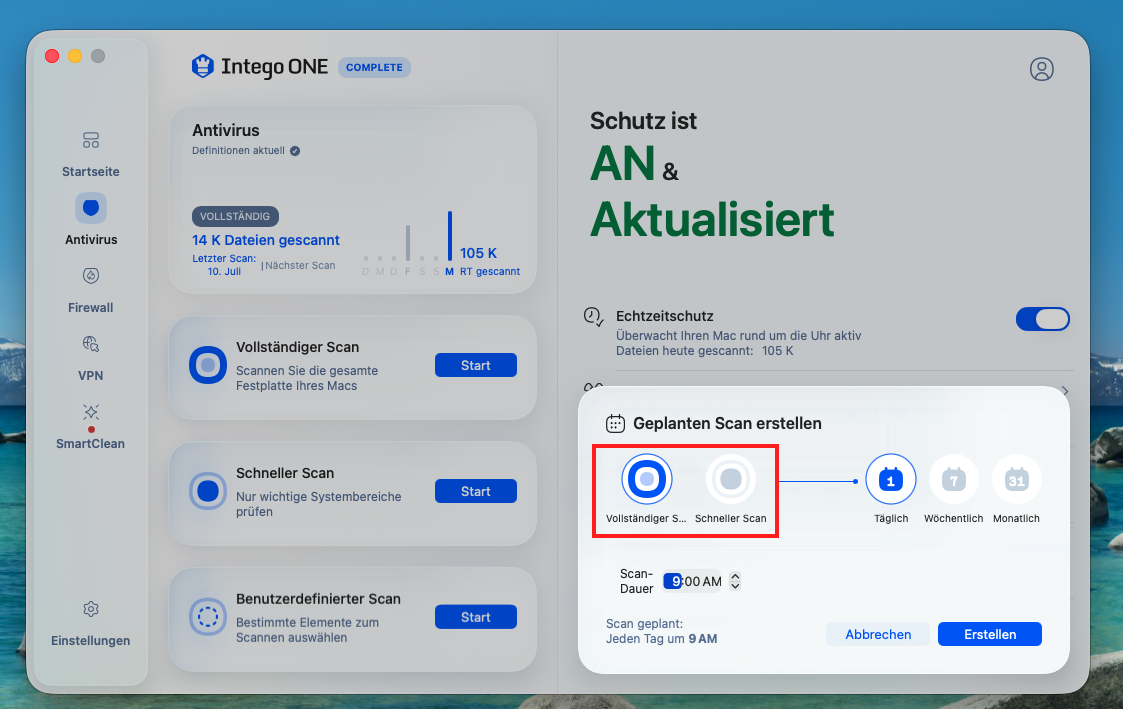
Task: Click the '105 K' RT gescannt value
Action: pyautogui.click(x=478, y=254)
